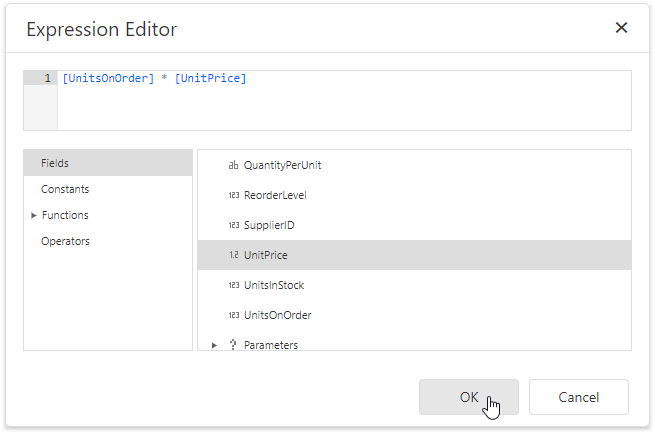This screenshot has width=655, height=434.
Task: Close the Expression Editor dialog
Action: point(621,28)
